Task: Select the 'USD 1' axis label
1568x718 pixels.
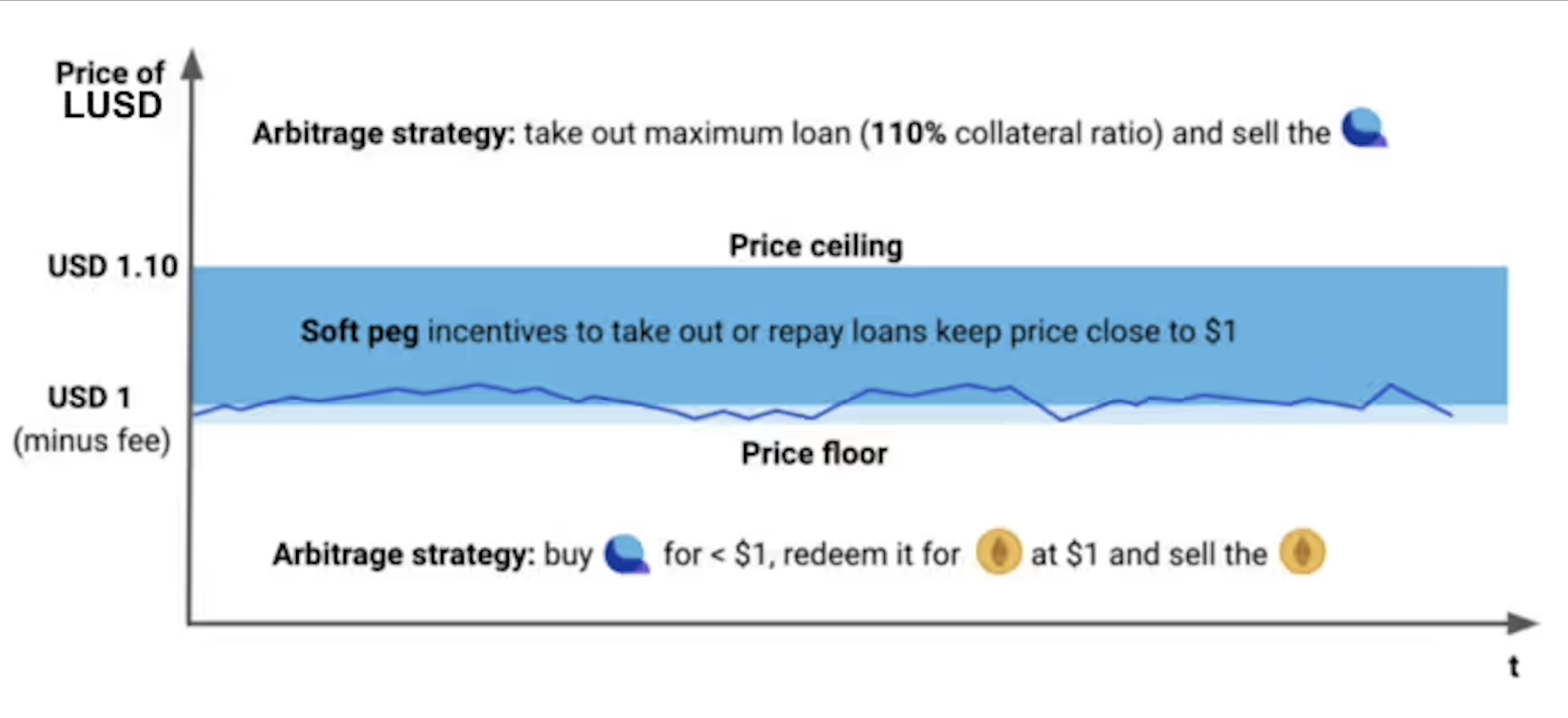Action: coord(89,397)
